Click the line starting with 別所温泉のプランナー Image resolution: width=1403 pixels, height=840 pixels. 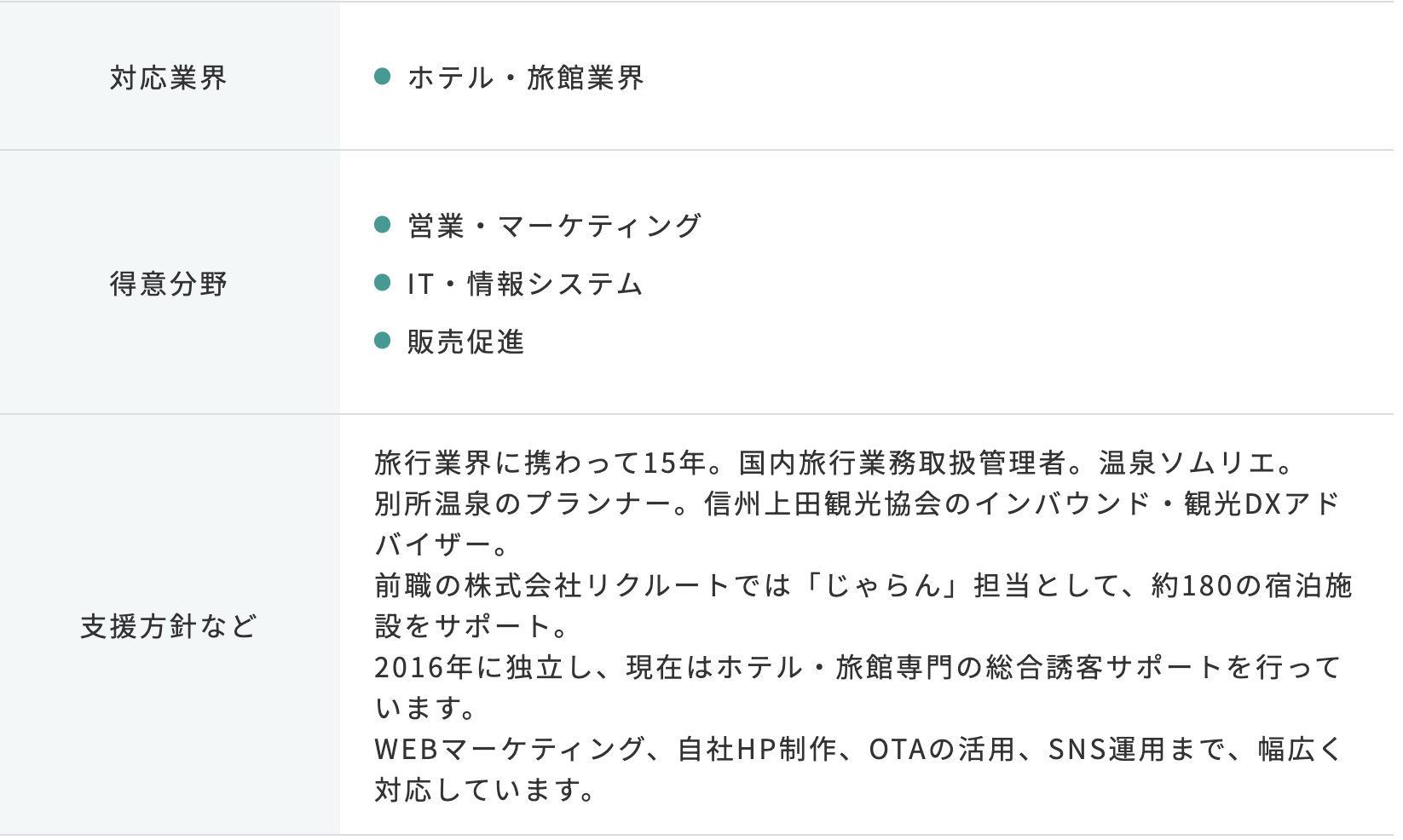pos(857,503)
